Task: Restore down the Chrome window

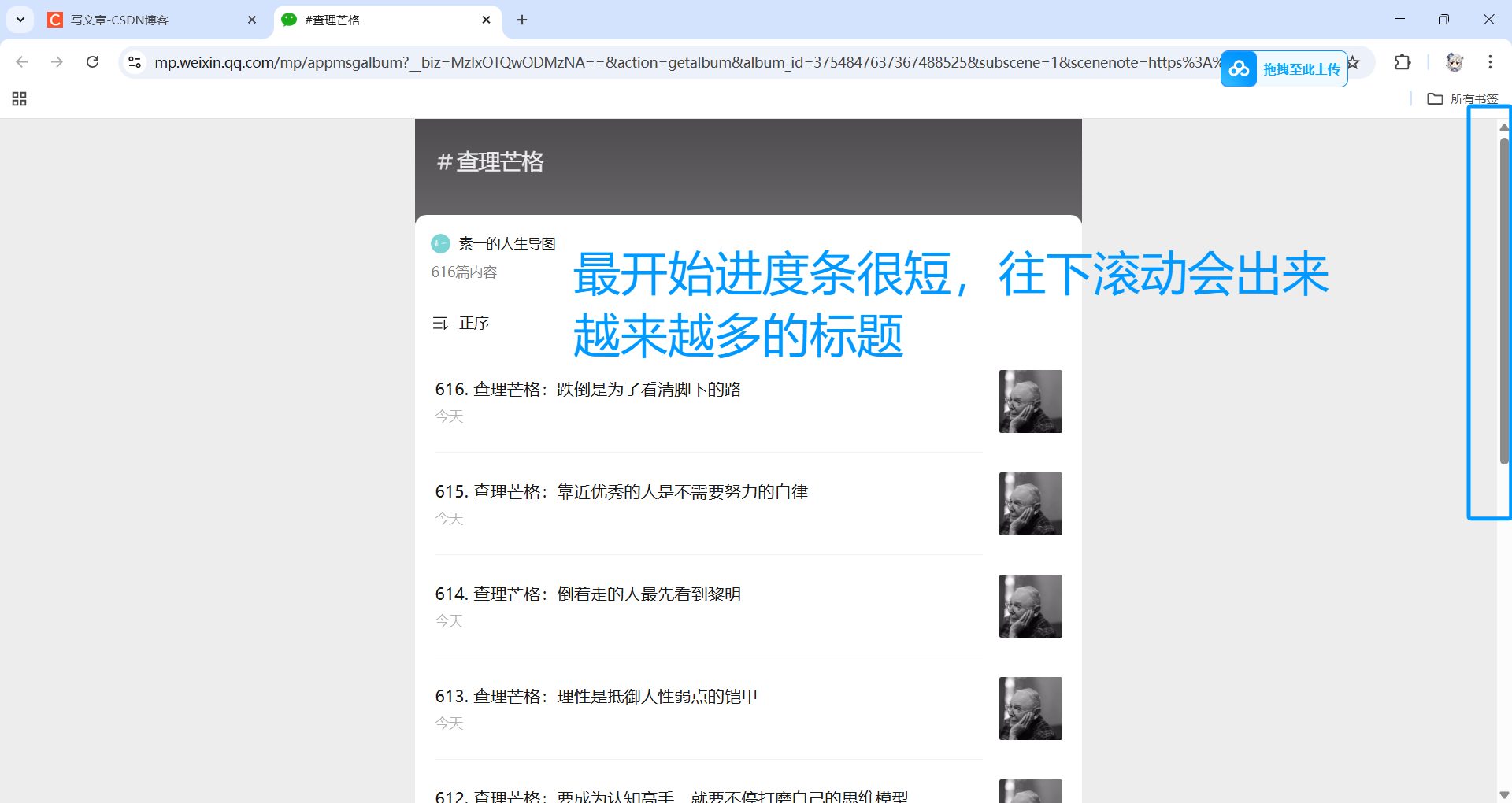Action: coord(1443,20)
